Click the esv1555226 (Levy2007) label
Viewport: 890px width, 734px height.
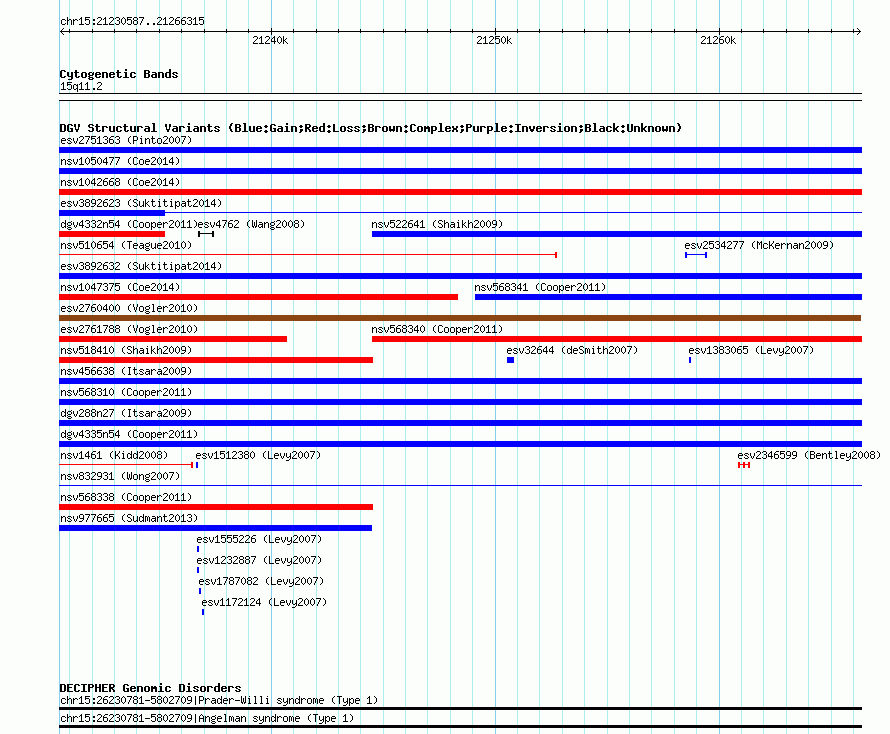(x=259, y=539)
